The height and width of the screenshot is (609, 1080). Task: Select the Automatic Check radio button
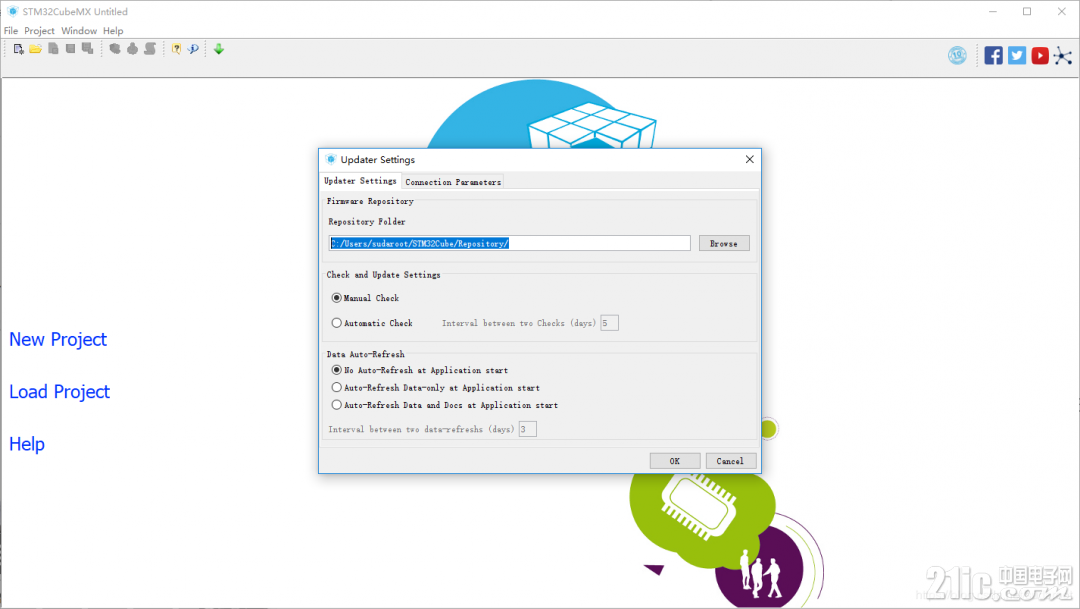pos(336,322)
